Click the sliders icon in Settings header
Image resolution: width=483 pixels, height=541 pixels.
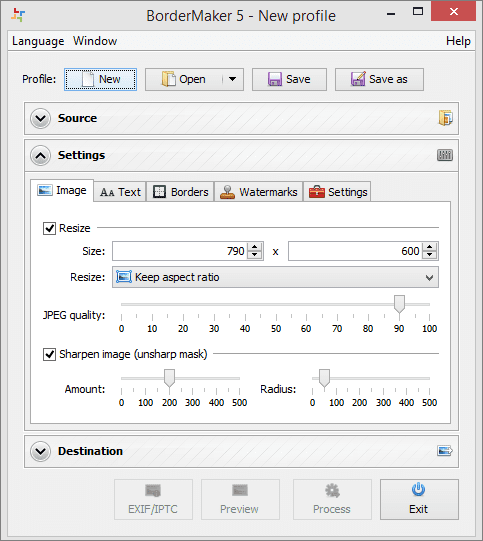(x=445, y=155)
